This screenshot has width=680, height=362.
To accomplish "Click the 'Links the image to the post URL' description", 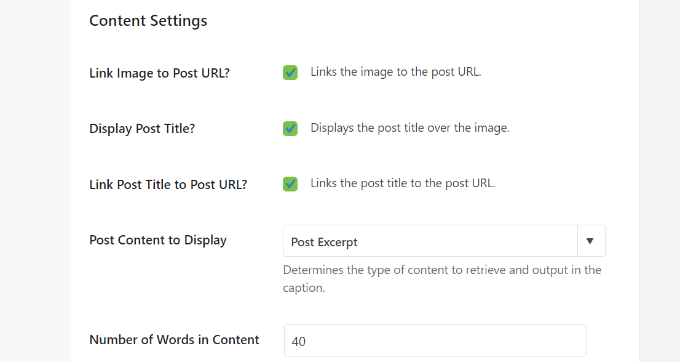I will tap(396, 72).
